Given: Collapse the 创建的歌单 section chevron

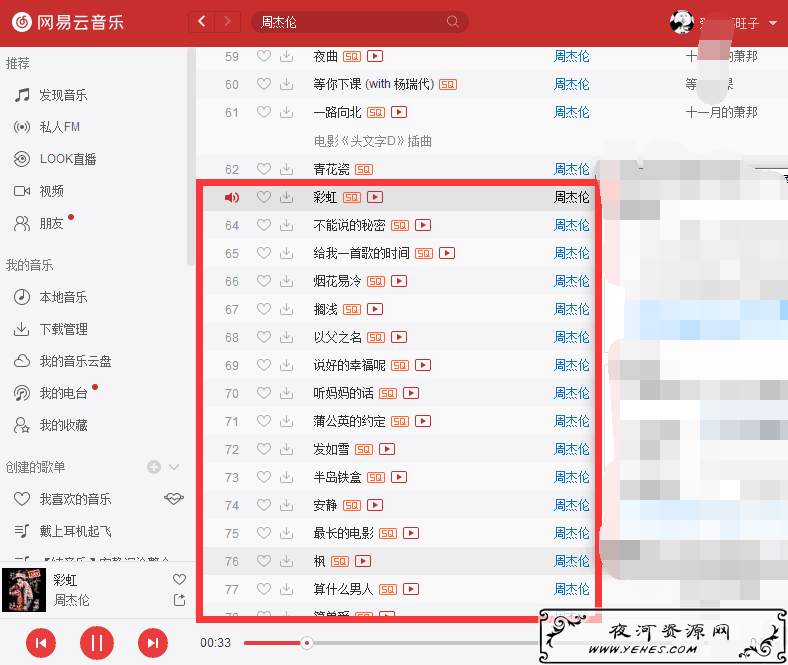Looking at the screenshot, I should [x=174, y=467].
